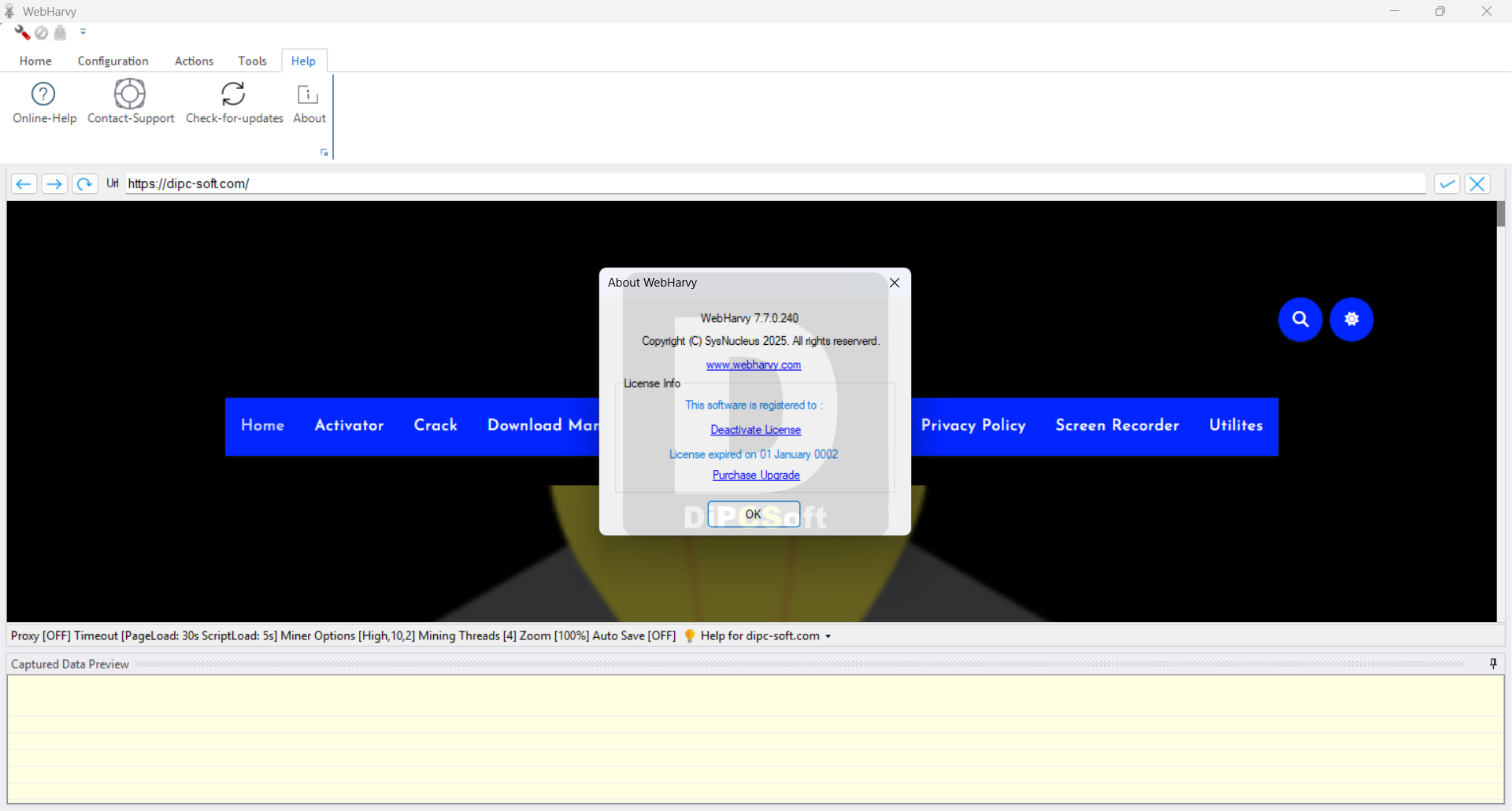Go forward with the browser forward arrow

click(x=54, y=183)
